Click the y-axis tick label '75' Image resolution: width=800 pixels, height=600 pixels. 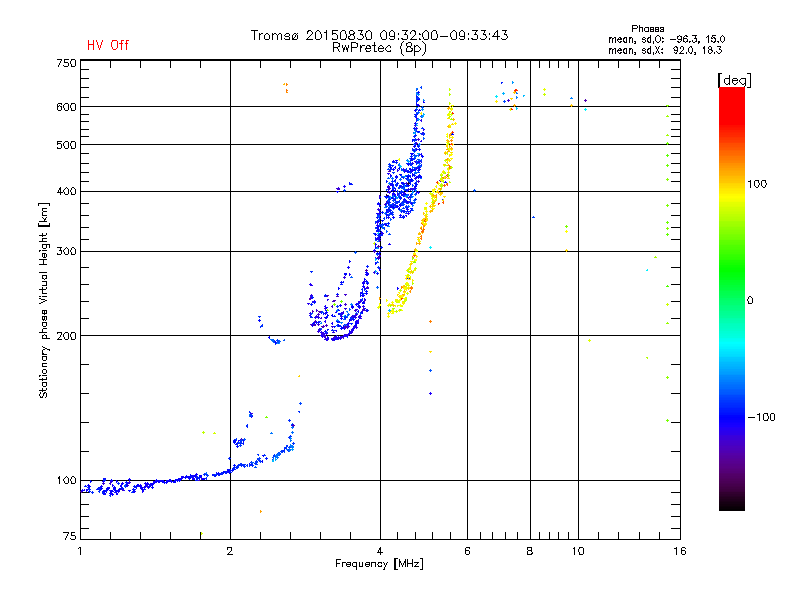pos(69,536)
